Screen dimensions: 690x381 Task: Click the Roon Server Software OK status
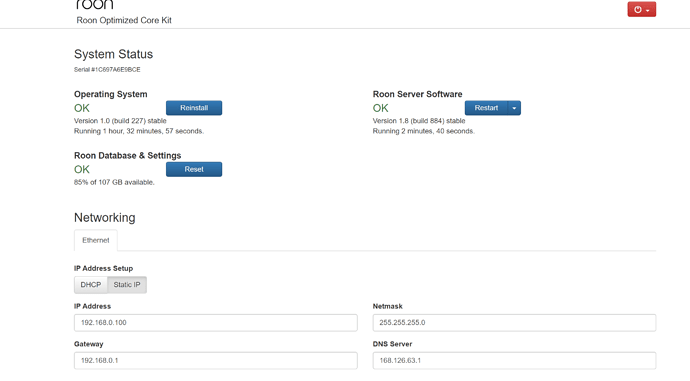coord(381,108)
